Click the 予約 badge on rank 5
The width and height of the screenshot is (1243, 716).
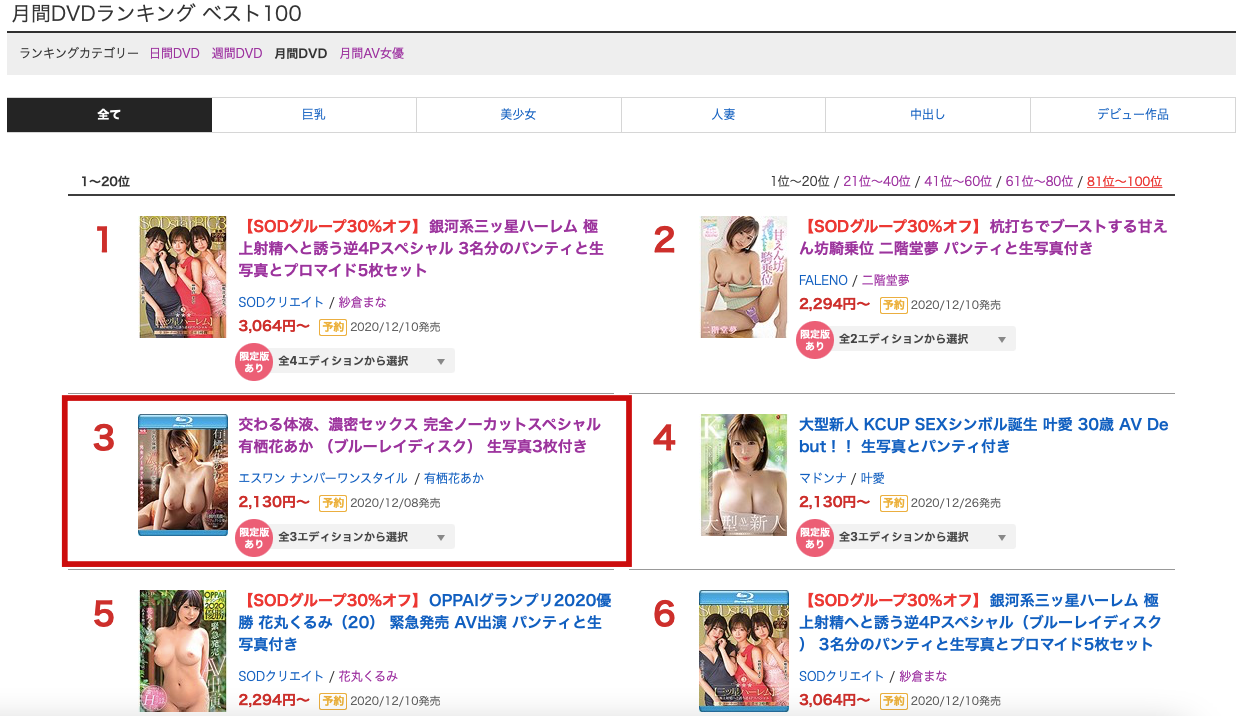(333, 701)
